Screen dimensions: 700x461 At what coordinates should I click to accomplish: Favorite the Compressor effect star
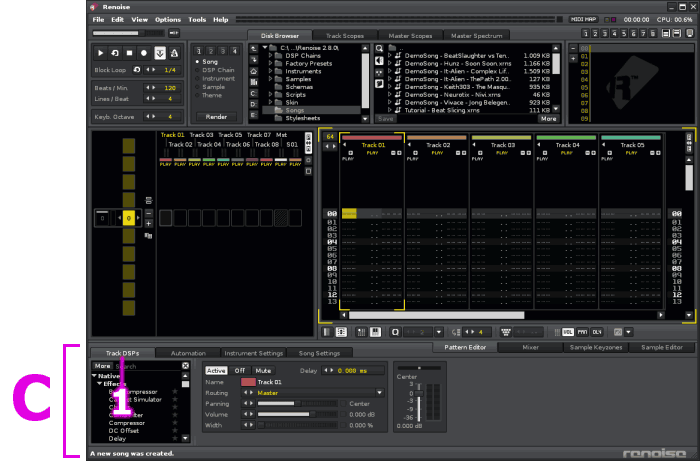[x=175, y=423]
